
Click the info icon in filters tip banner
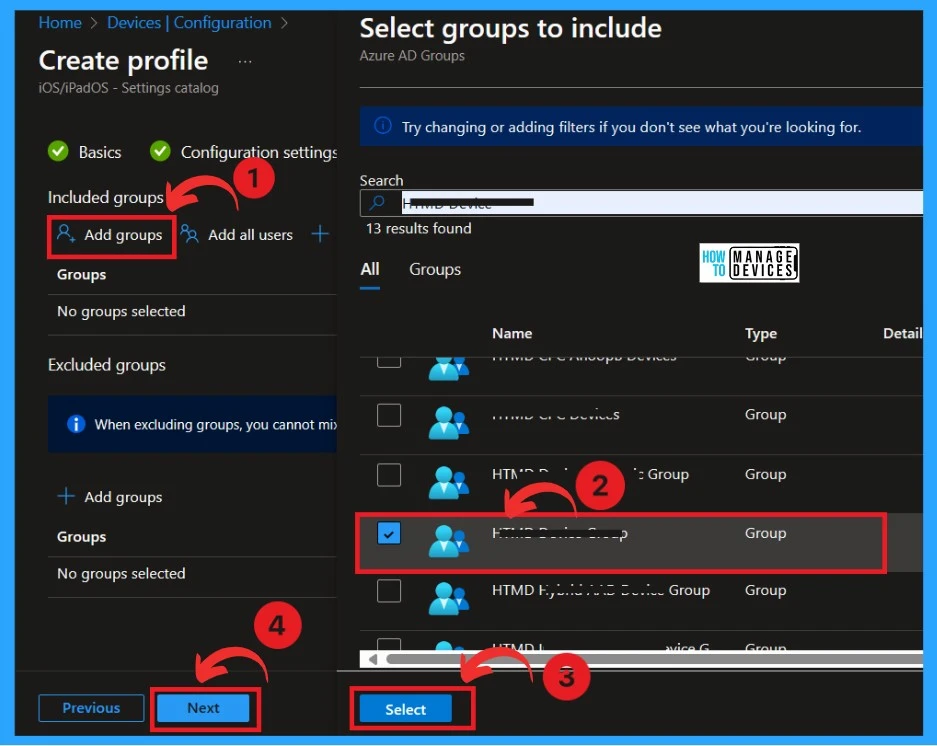[x=382, y=126]
